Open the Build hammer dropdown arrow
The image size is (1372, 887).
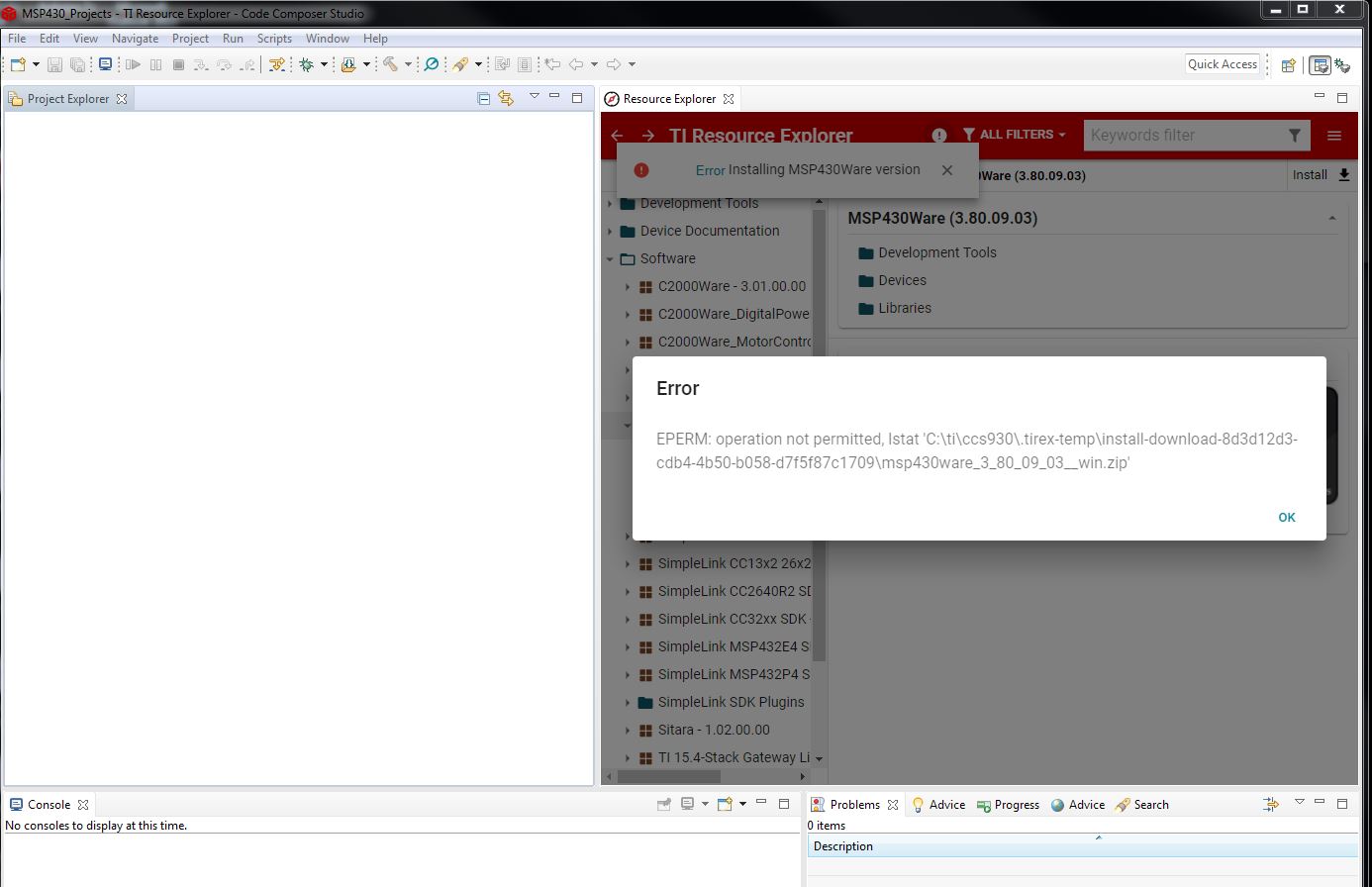408,64
